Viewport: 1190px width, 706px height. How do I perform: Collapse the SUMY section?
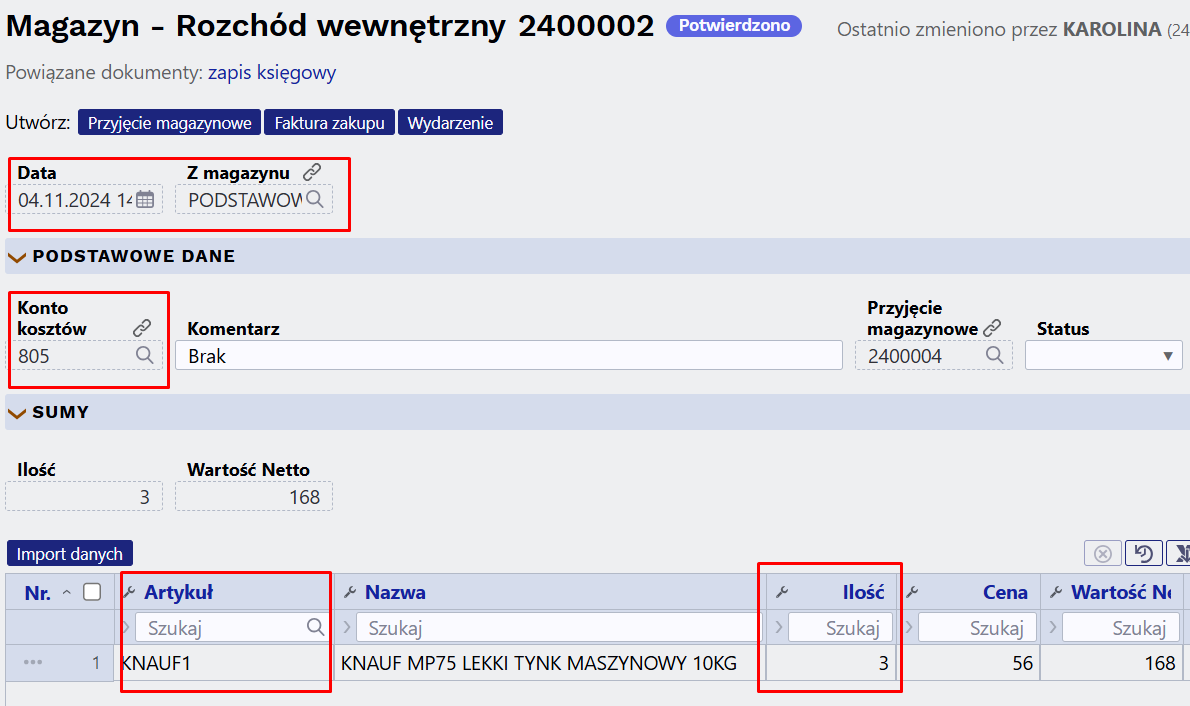[x=16, y=413]
